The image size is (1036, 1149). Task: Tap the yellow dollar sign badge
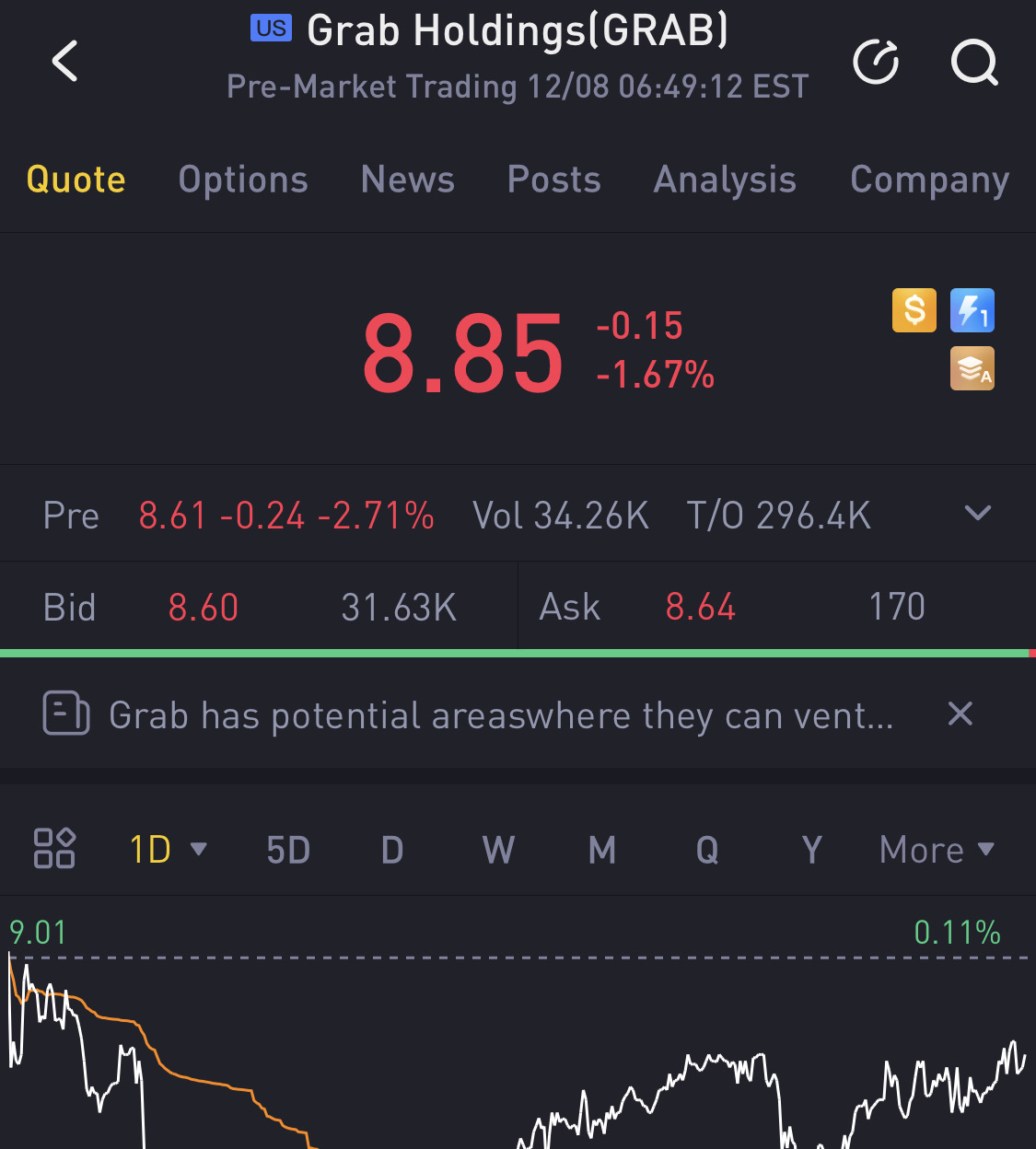pyautogui.click(x=914, y=309)
